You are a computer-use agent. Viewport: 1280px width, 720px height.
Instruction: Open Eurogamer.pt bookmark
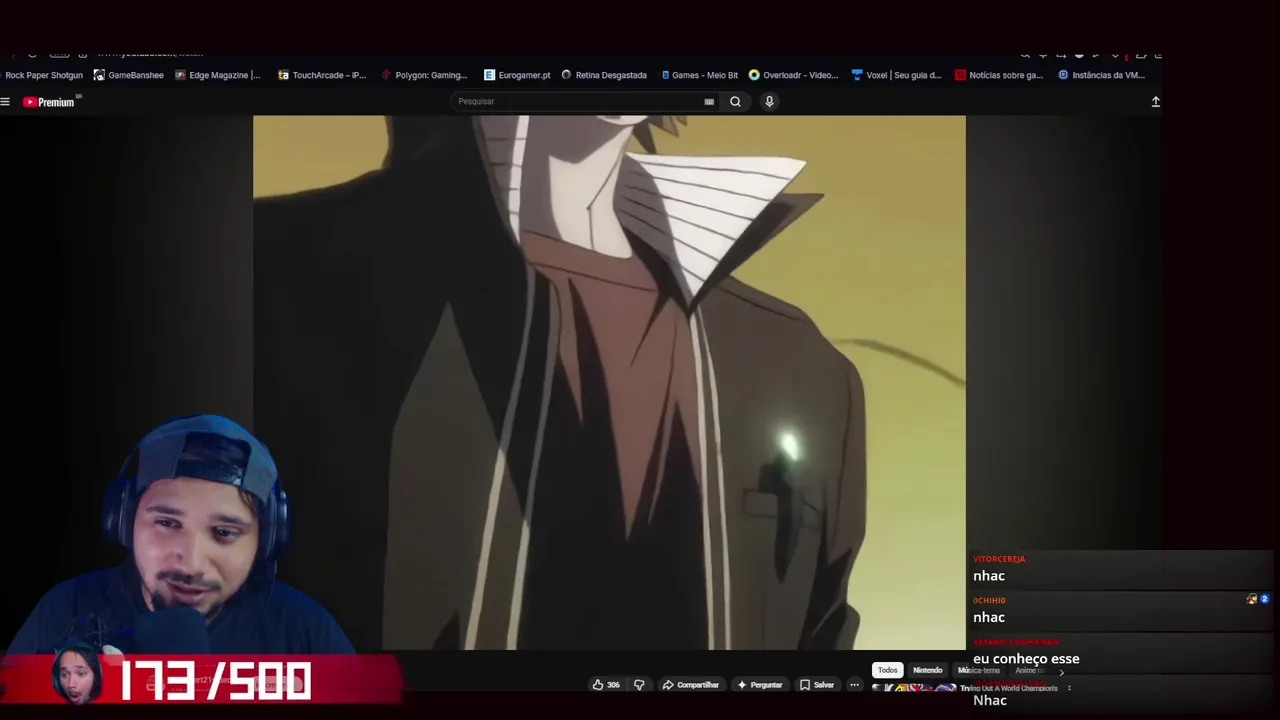[x=517, y=75]
